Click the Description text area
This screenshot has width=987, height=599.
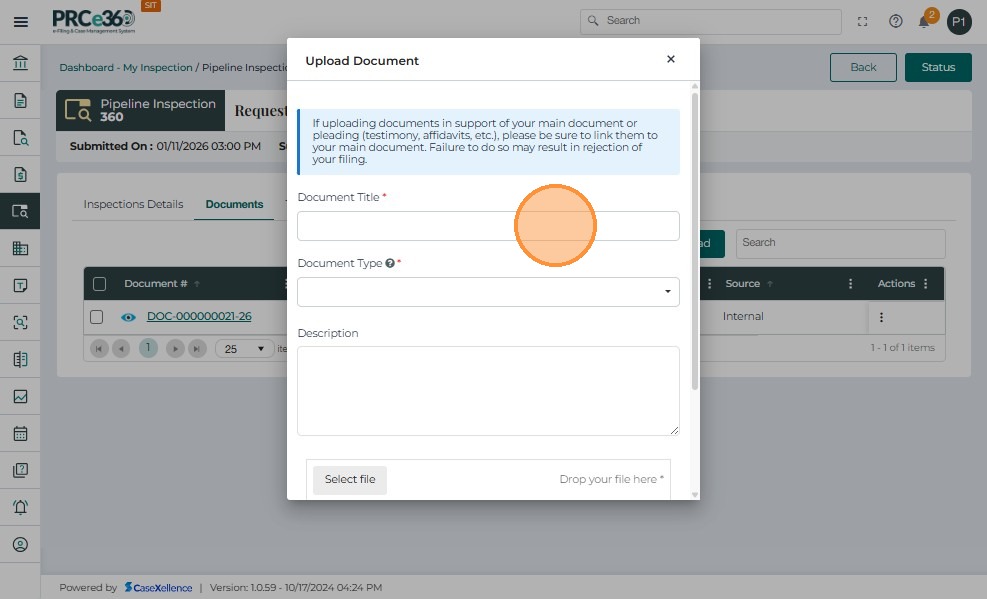point(488,391)
